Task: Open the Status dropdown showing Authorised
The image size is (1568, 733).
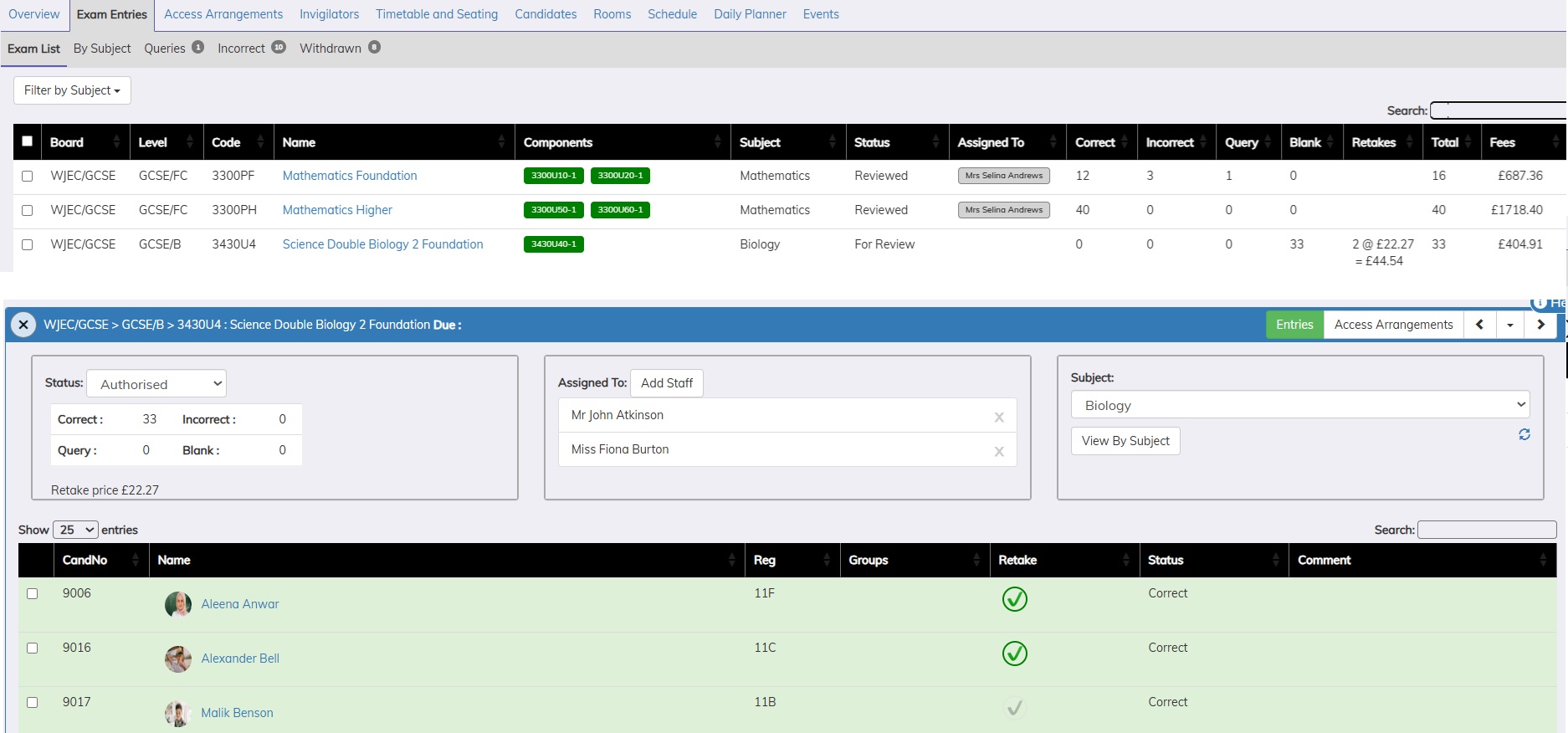Action: [156, 384]
